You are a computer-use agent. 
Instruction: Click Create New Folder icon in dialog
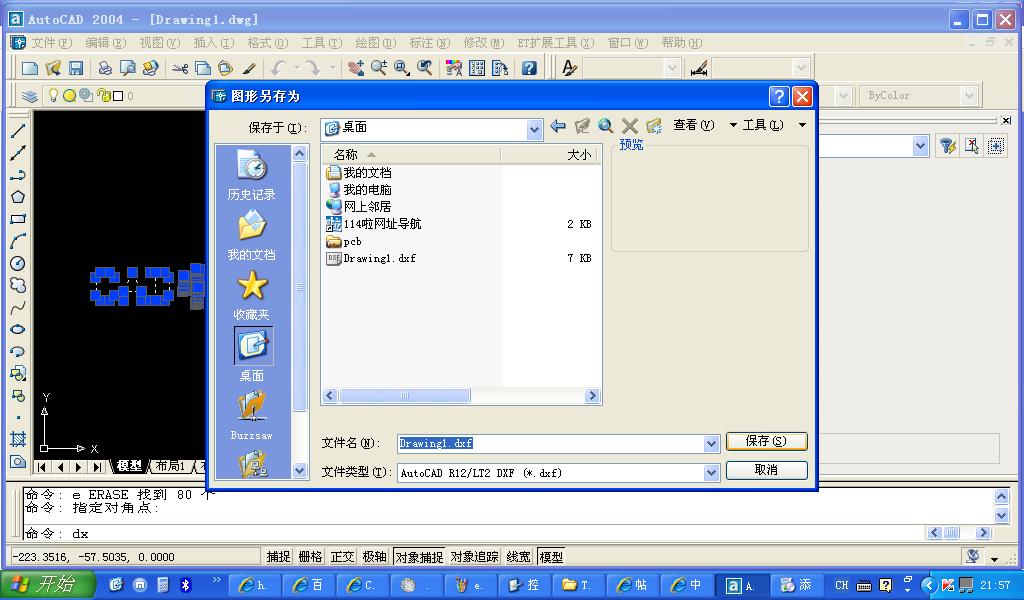pyautogui.click(x=654, y=125)
